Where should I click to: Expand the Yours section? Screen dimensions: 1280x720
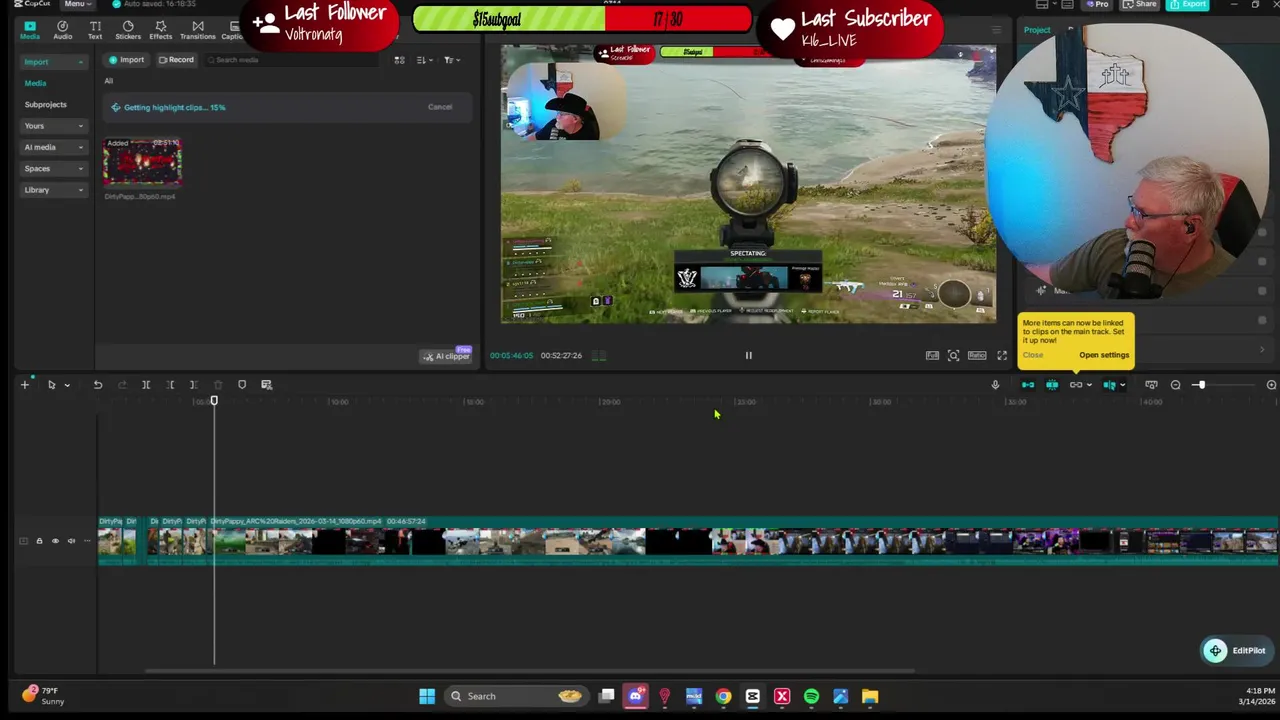pyautogui.click(x=54, y=126)
